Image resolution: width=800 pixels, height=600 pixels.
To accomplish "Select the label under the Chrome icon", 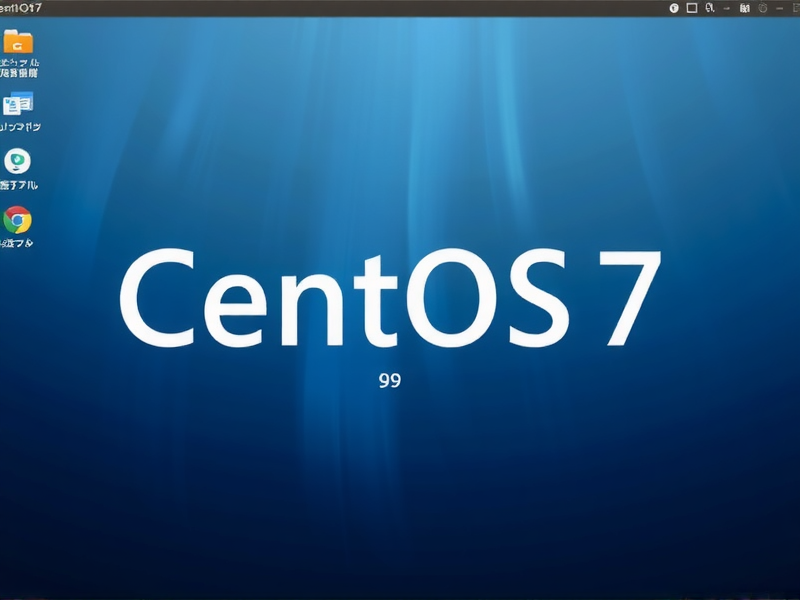I will pos(18,240).
